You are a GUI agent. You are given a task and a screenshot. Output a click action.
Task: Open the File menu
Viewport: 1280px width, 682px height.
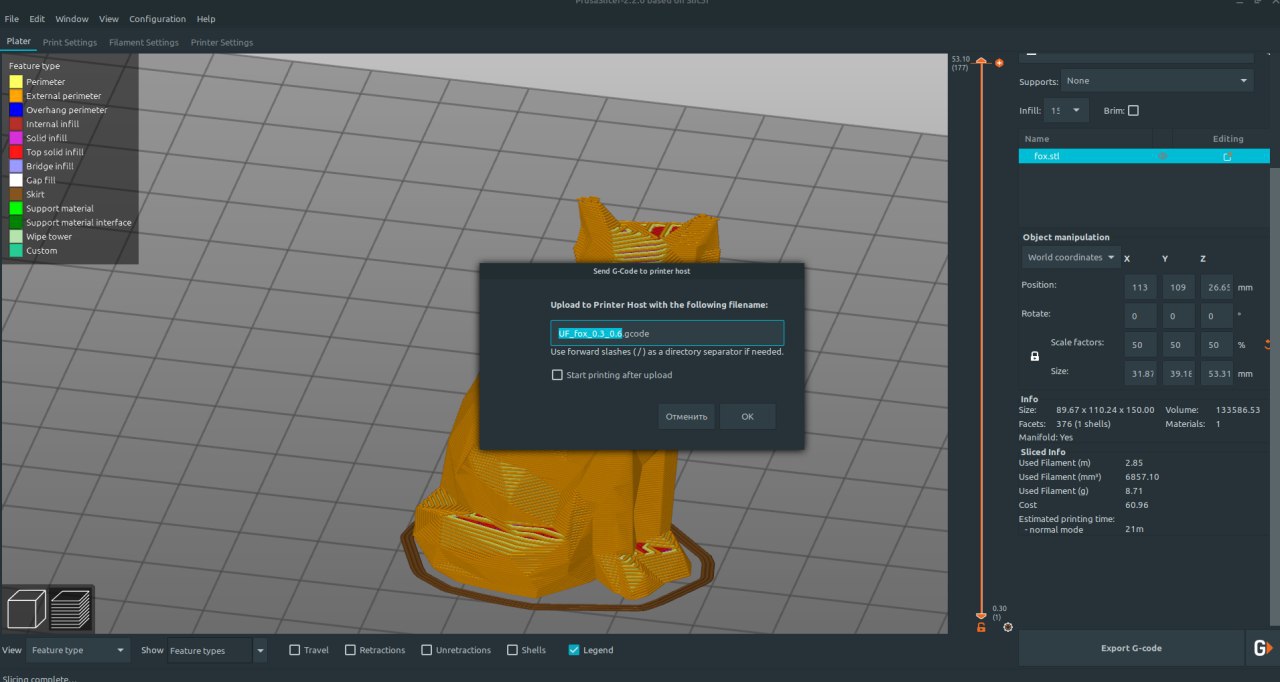(x=12, y=19)
